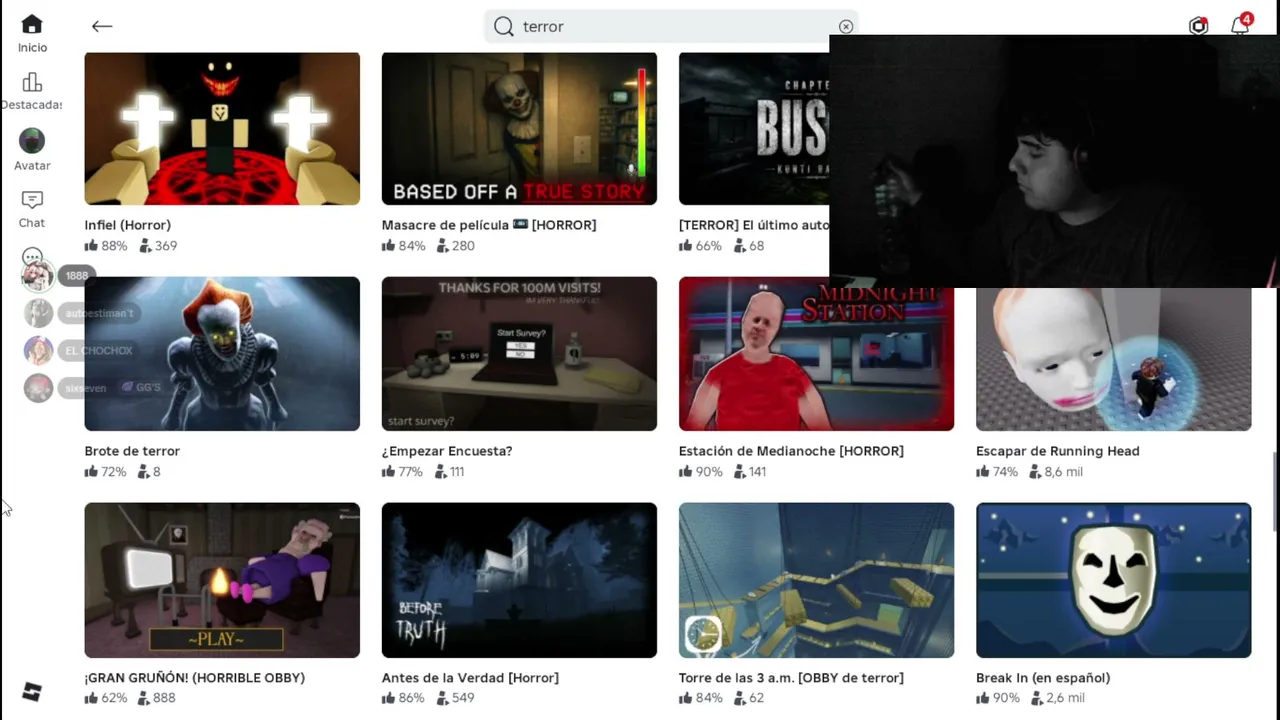Click the more options ellipsis icon
This screenshot has width=1280, height=720.
(x=32, y=258)
